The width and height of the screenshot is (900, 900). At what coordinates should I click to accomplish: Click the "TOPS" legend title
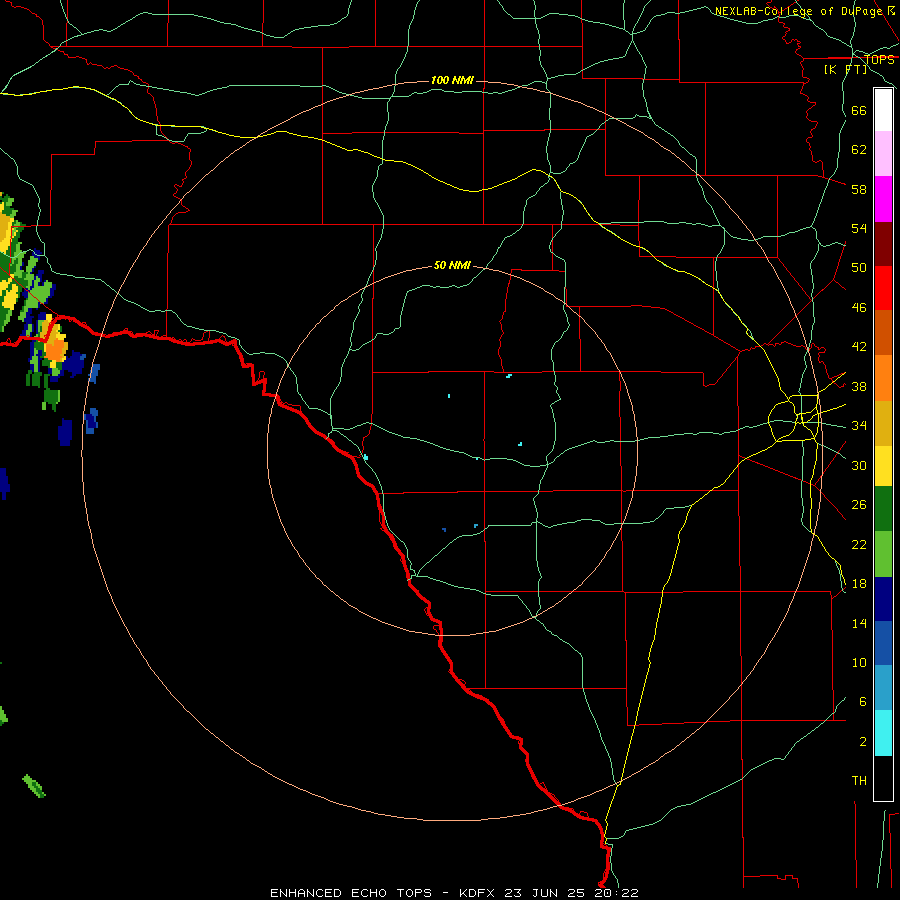click(x=879, y=60)
